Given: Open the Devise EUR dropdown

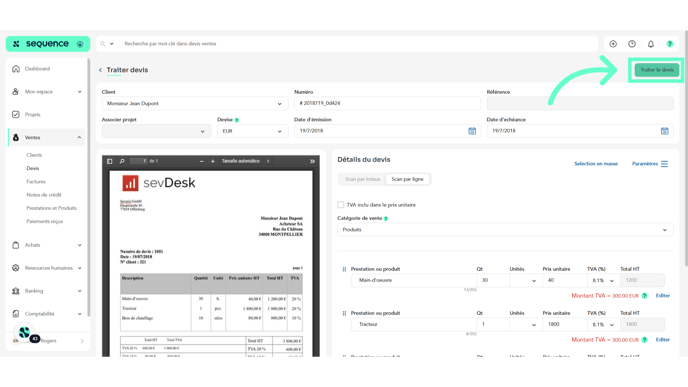Looking at the screenshot, I should pos(252,131).
